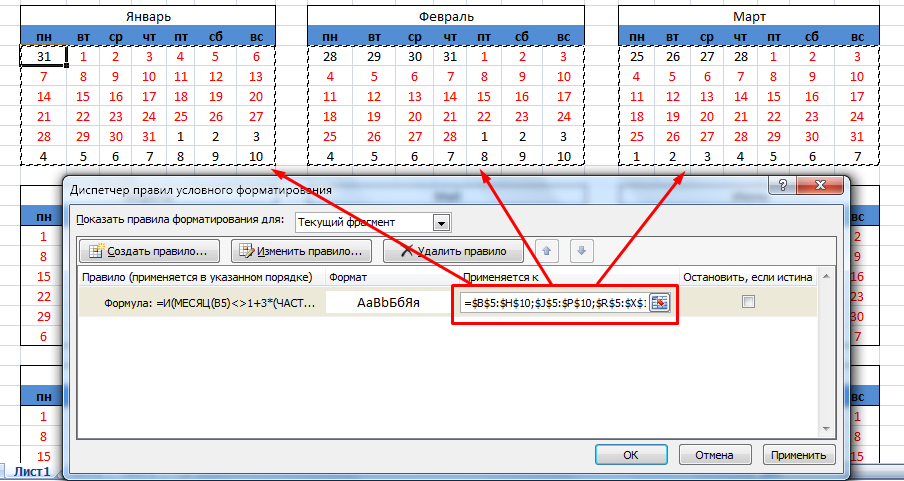Select the 'Январь' month header cell

147,17
